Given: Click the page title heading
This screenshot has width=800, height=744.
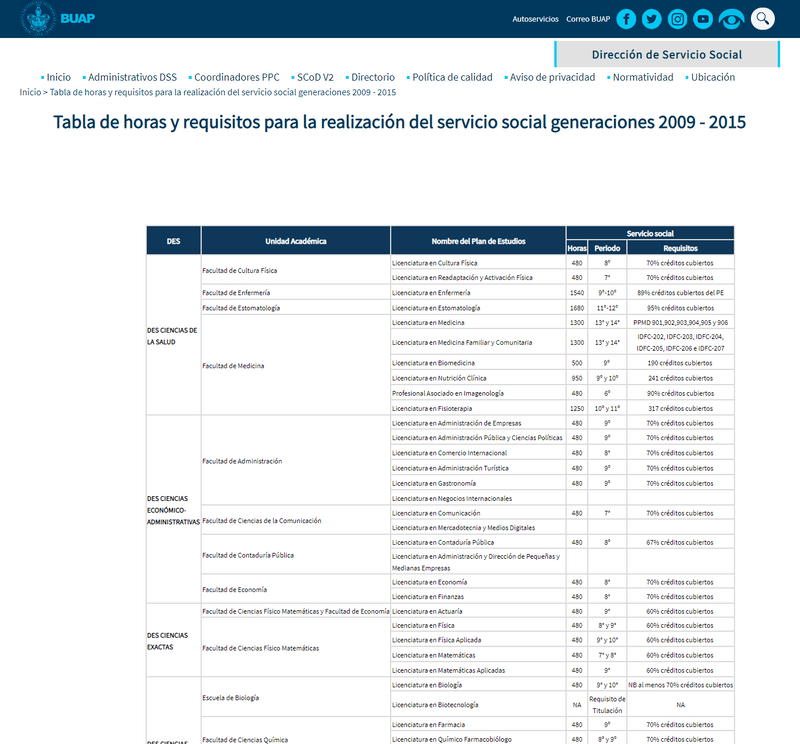Looking at the screenshot, I should click(399, 122).
